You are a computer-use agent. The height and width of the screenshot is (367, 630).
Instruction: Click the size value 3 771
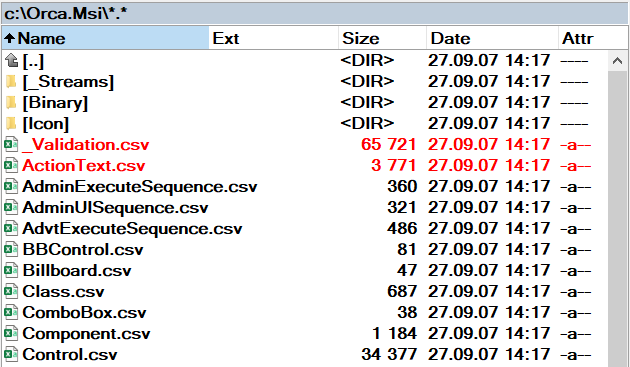(x=394, y=165)
